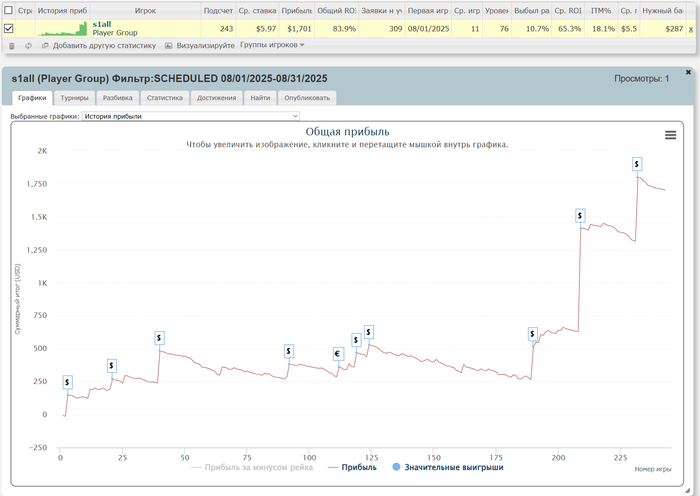Image resolution: width=700 pixels, height=496 pixels.
Task: Sort by the 'Игрок' column header
Action: [x=146, y=10]
